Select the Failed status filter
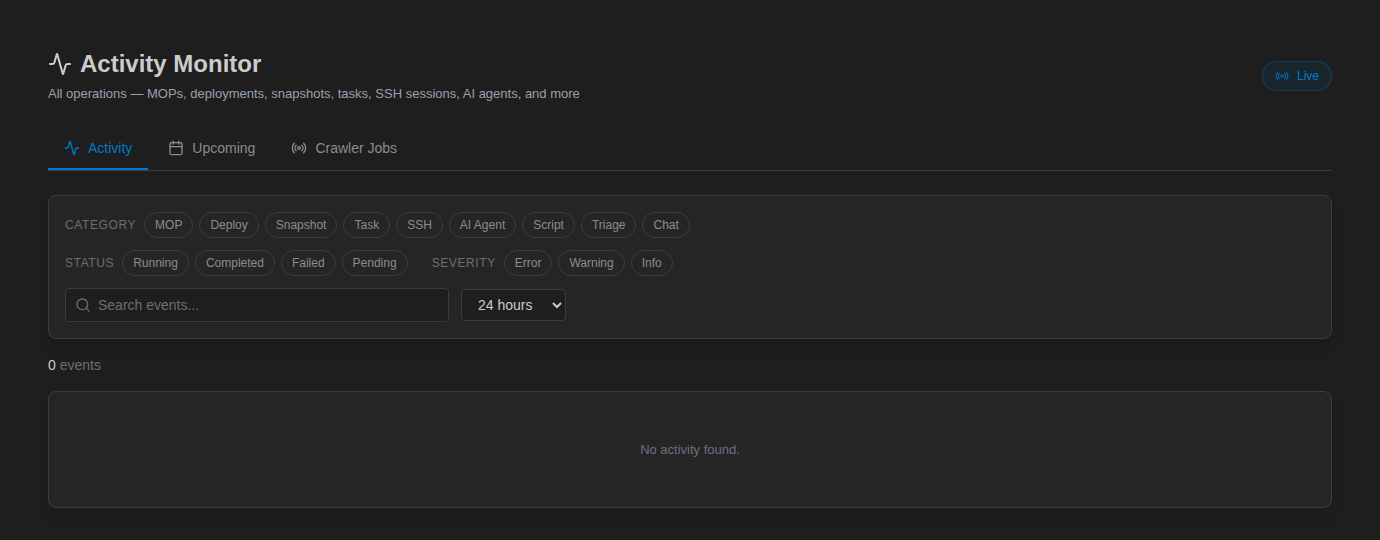The width and height of the screenshot is (1380, 540). click(308, 263)
